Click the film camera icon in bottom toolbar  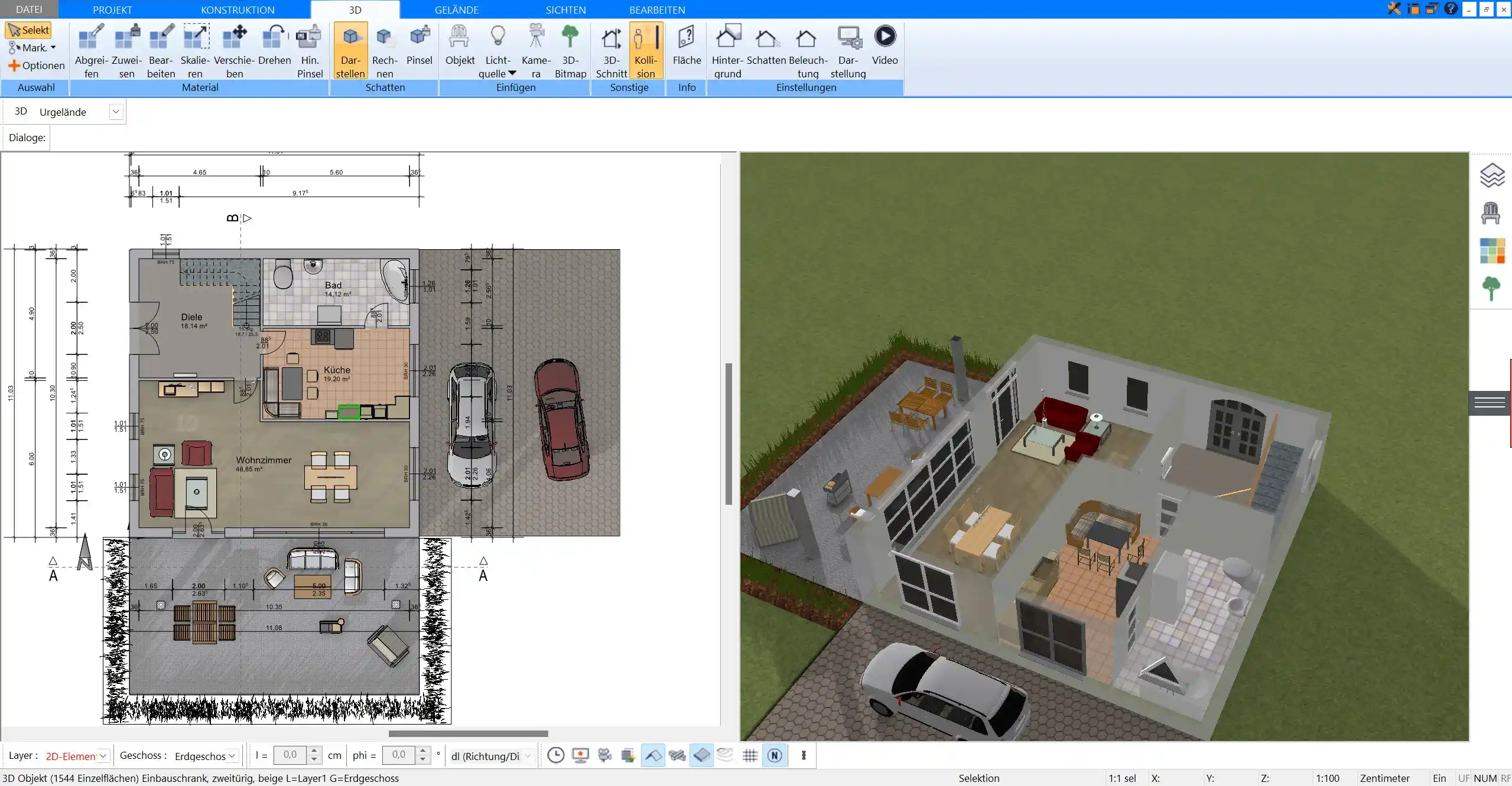(604, 755)
